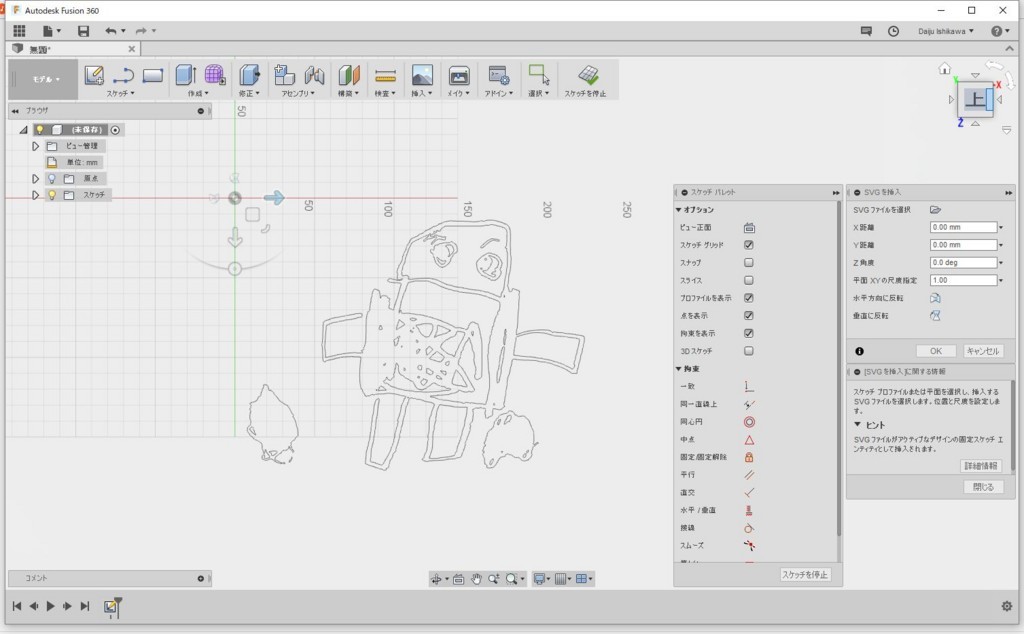Image resolution: width=1024 pixels, height=634 pixels.
Task: Uncheck the スケッチ グリッド checkbox
Action: [748, 245]
